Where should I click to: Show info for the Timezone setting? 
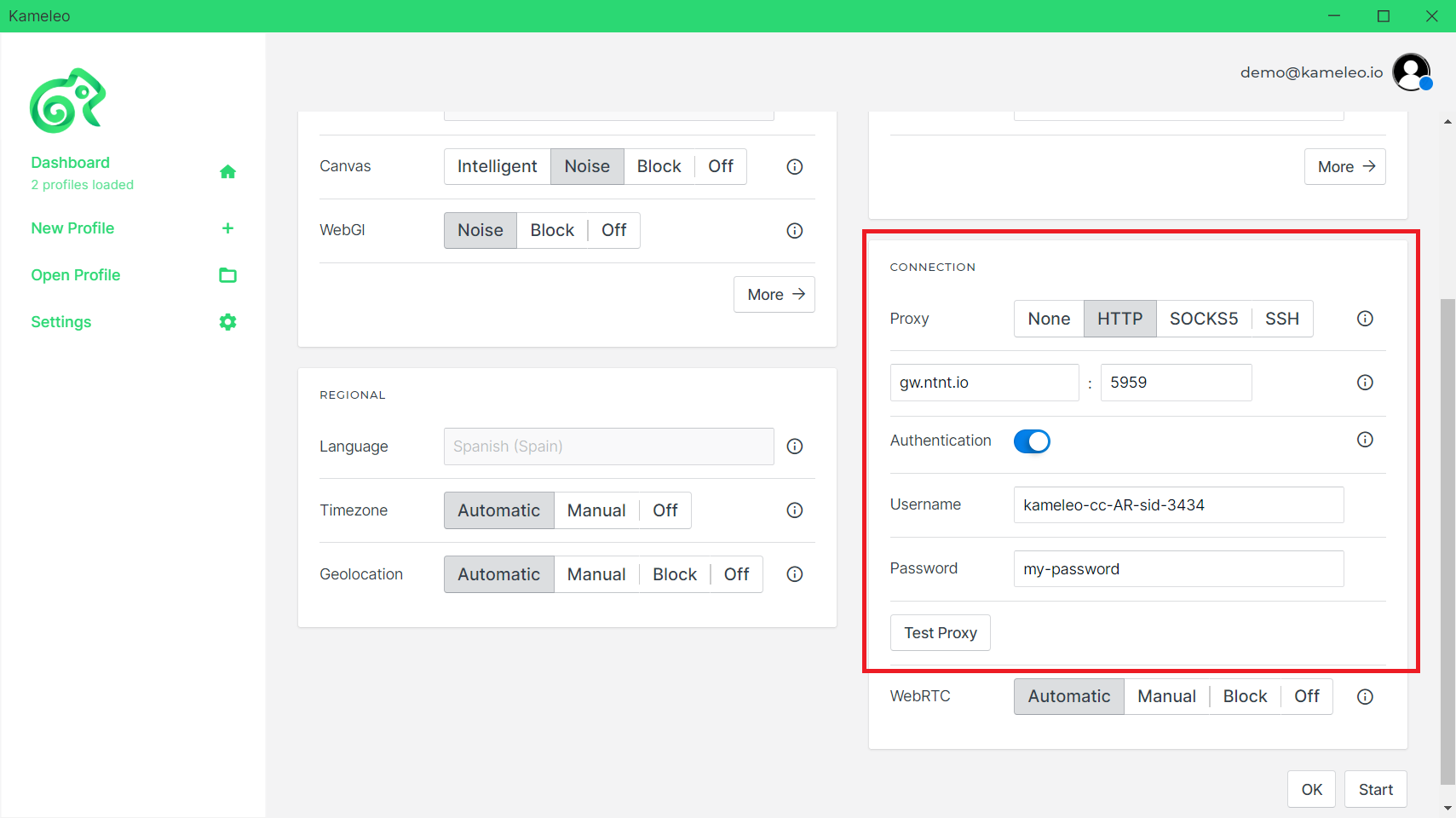click(795, 510)
